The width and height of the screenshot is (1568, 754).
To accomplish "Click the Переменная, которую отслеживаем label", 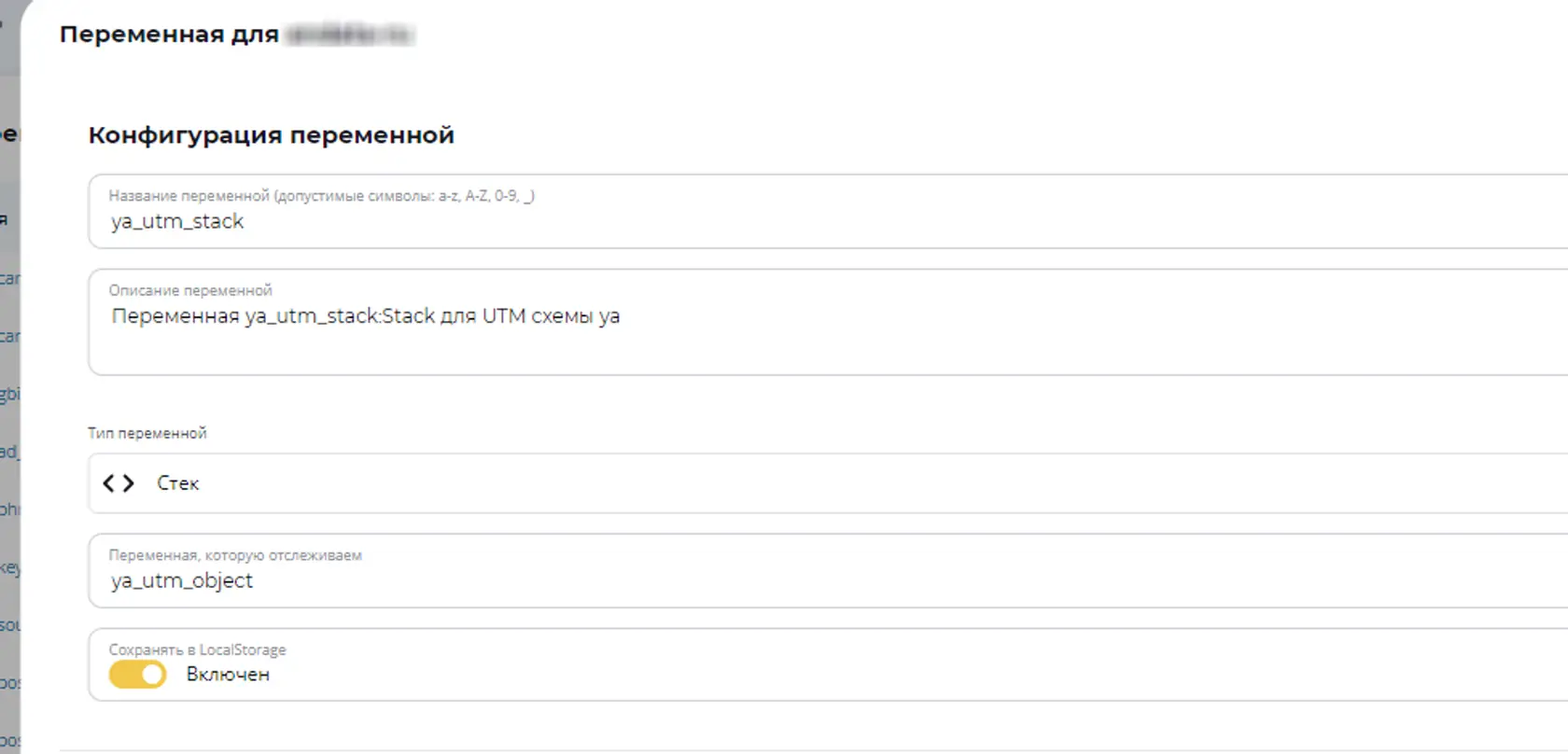I will (x=235, y=555).
